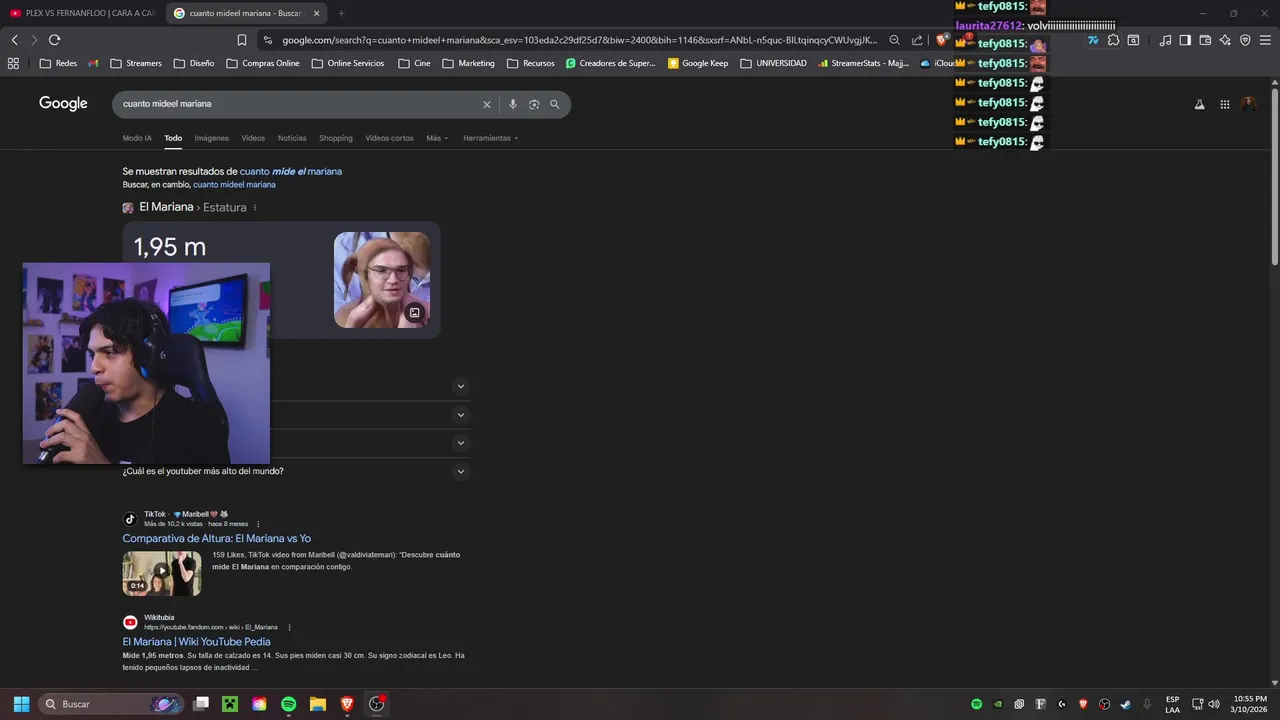This screenshot has width=1280, height=720.
Task: Open site information icon in address bar
Action: pyautogui.click(x=267, y=40)
